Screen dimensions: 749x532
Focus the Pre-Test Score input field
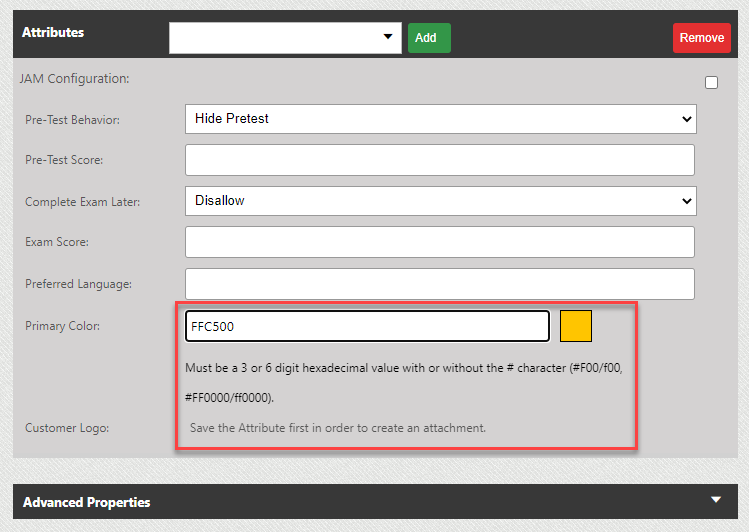coord(440,160)
